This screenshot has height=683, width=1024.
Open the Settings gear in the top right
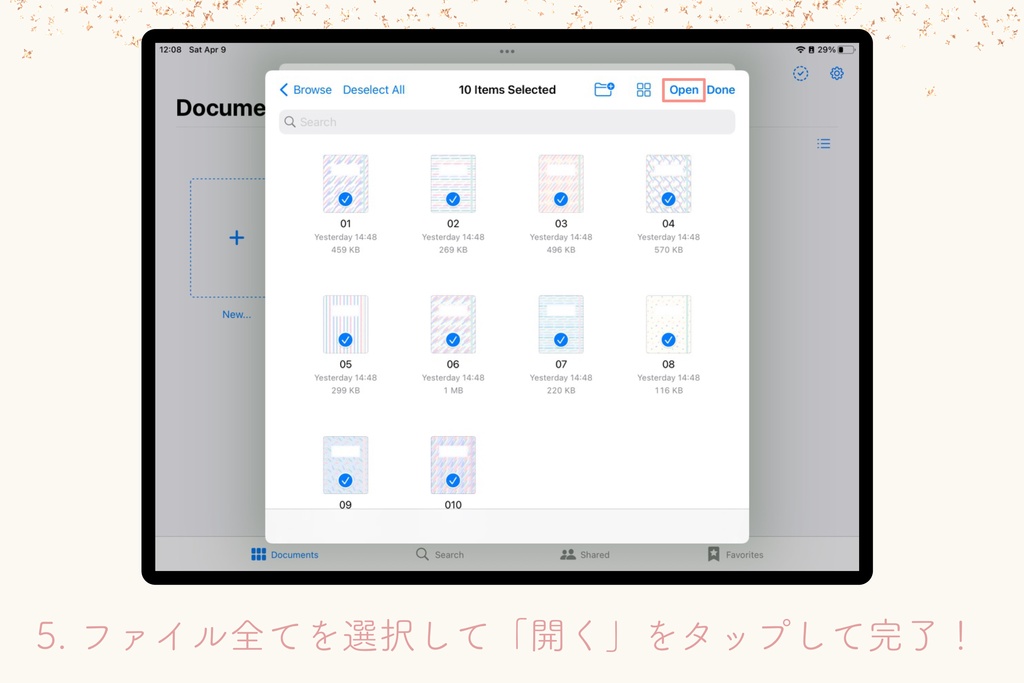(836, 73)
